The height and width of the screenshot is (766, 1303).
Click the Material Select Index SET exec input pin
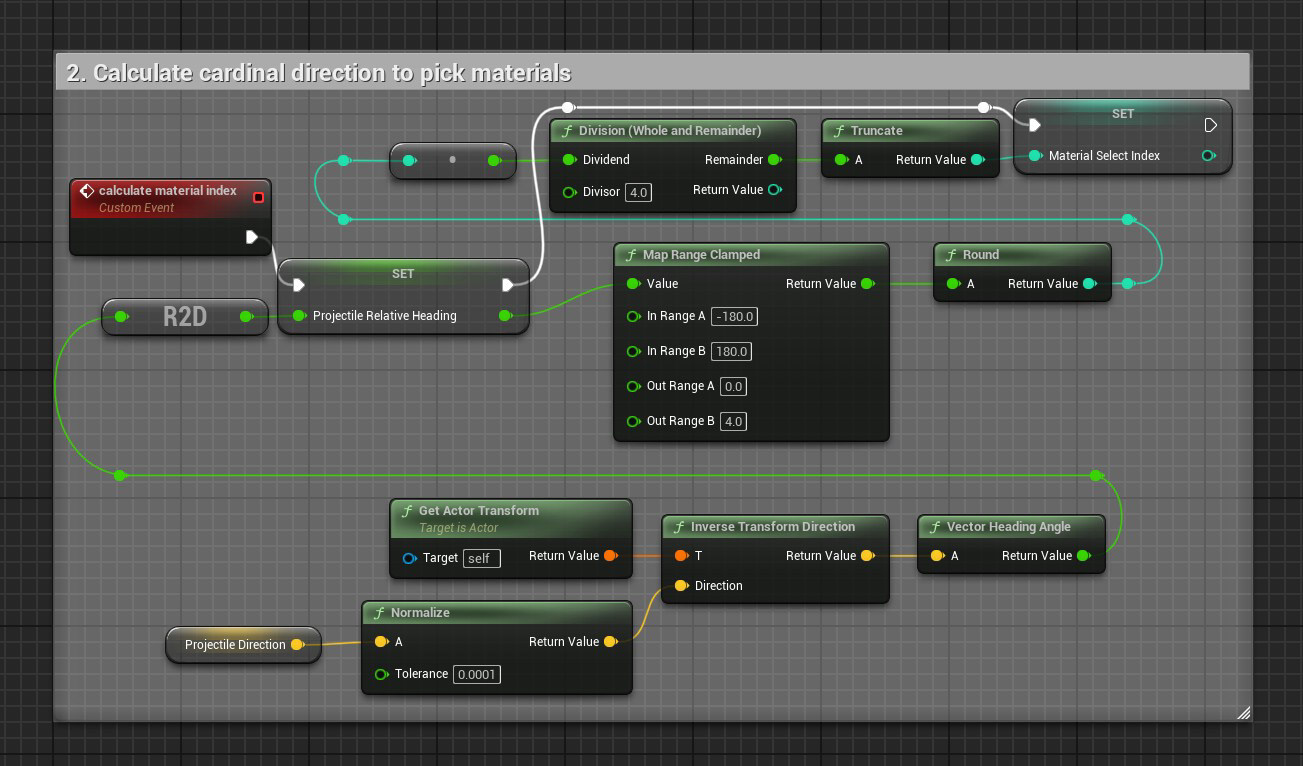tap(1035, 125)
